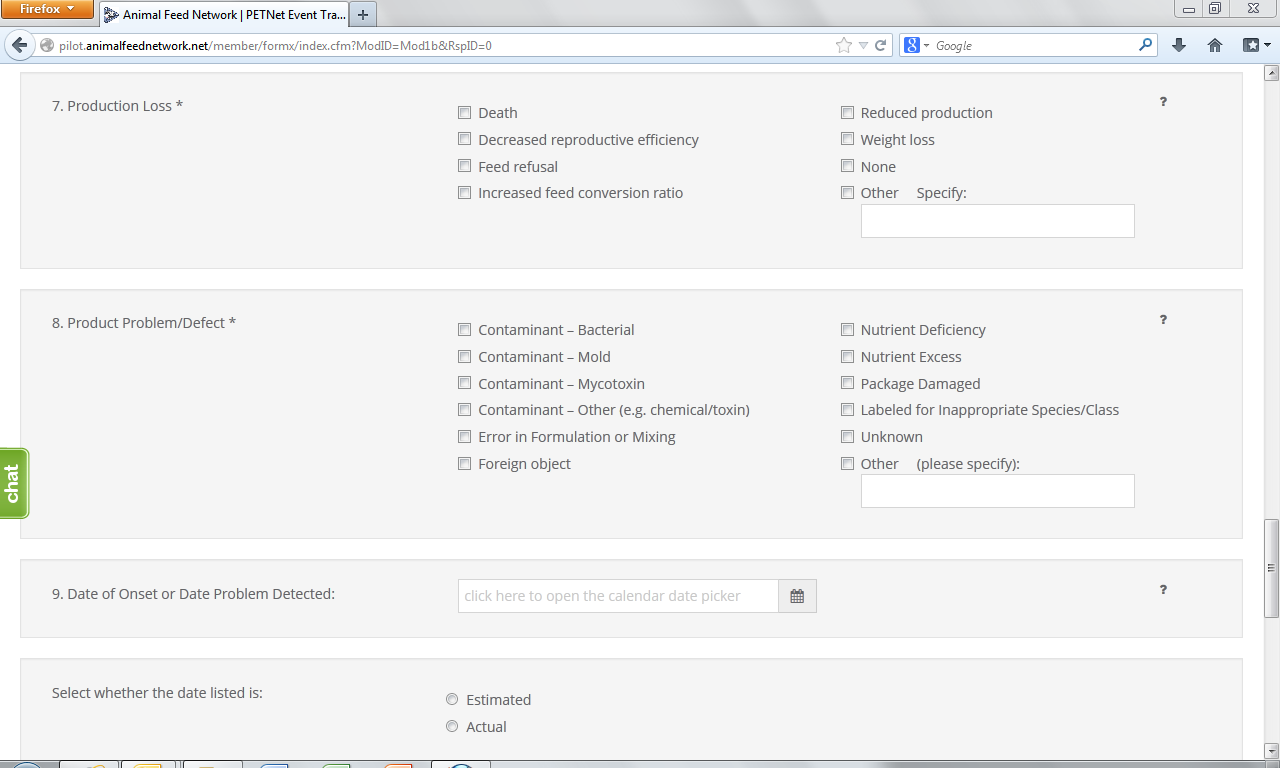This screenshot has height=768, width=1280.
Task: Open the Downloads arrow icon
Action: tap(1179, 45)
